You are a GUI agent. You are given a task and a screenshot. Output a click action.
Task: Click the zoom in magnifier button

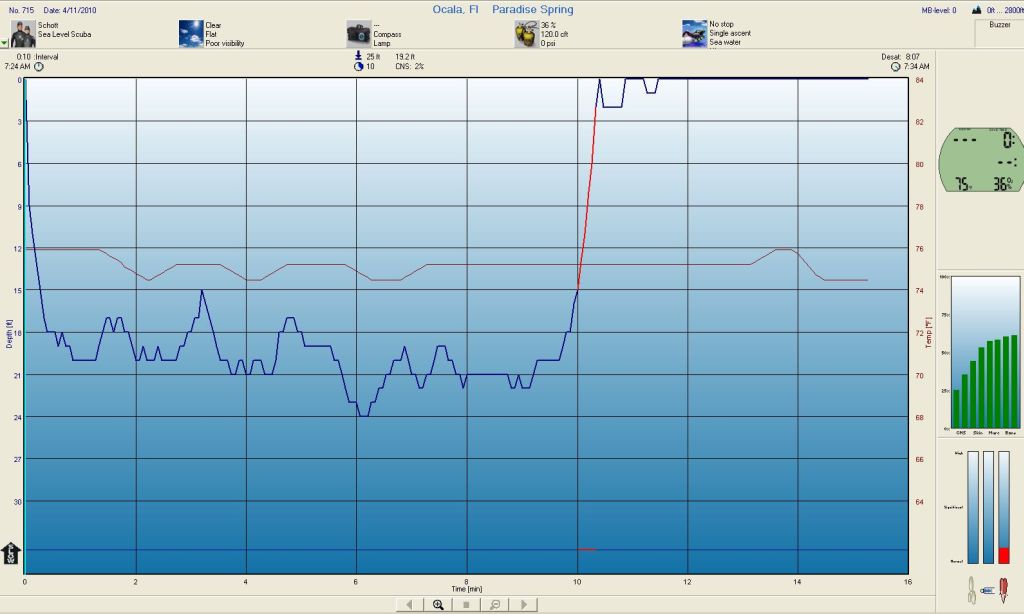point(438,605)
